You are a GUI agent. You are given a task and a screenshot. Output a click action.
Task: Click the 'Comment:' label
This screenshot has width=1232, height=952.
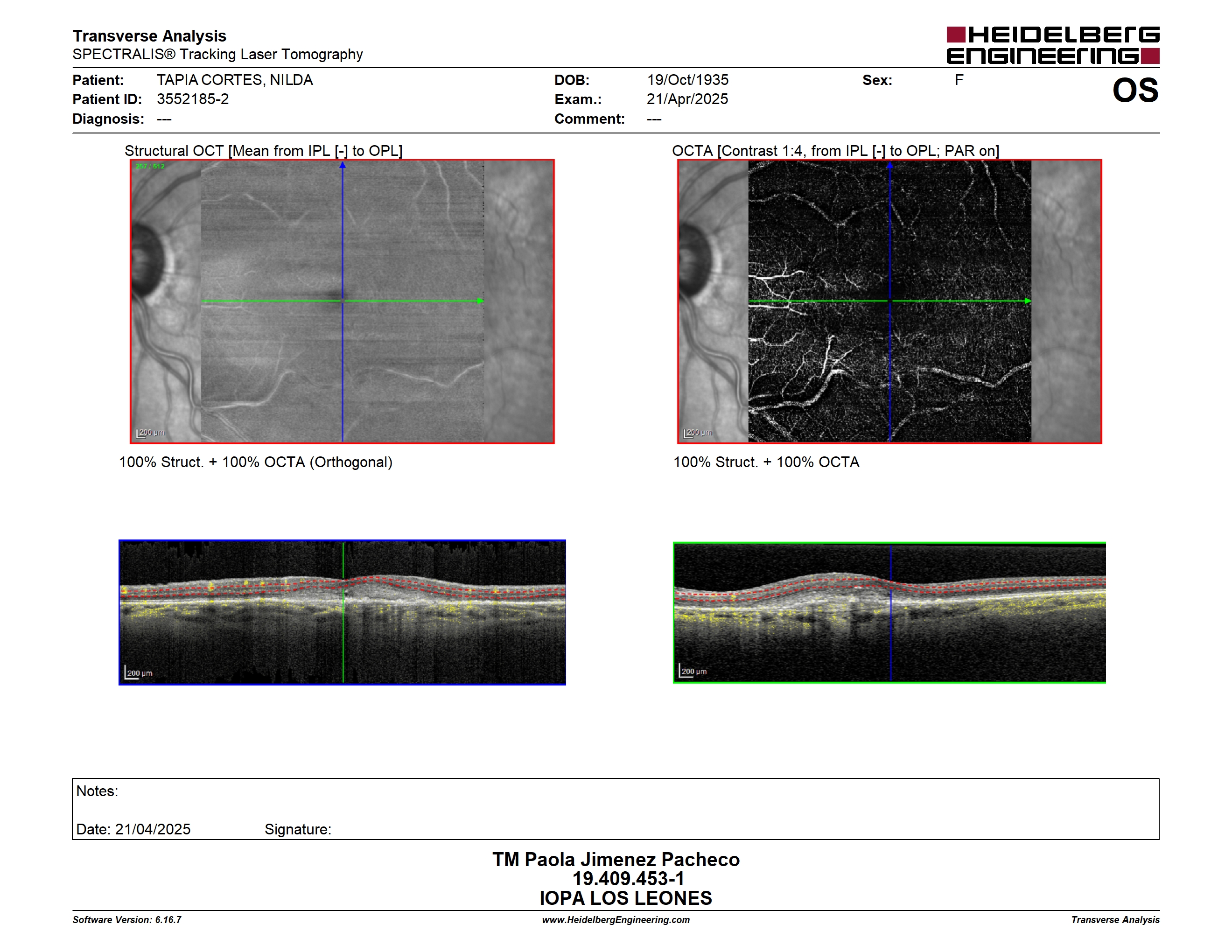coord(589,119)
